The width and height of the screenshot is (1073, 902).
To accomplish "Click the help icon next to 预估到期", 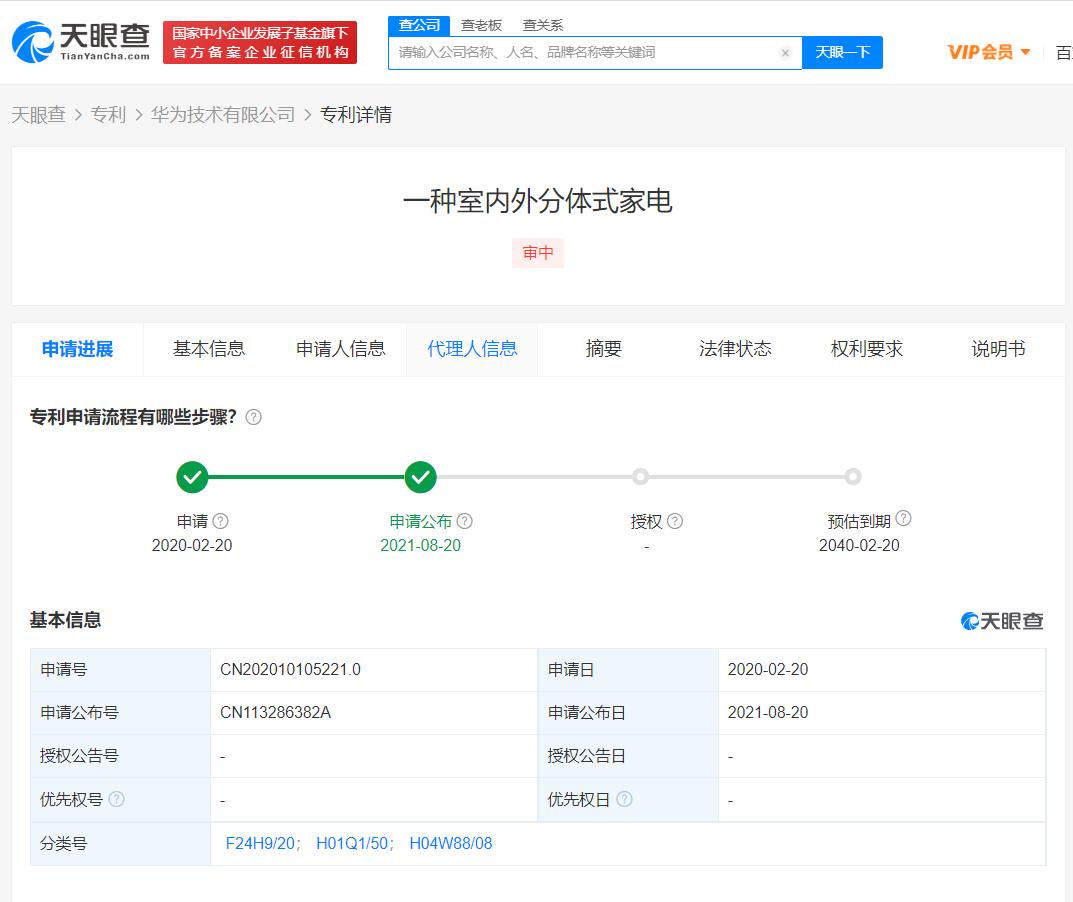I will [903, 519].
